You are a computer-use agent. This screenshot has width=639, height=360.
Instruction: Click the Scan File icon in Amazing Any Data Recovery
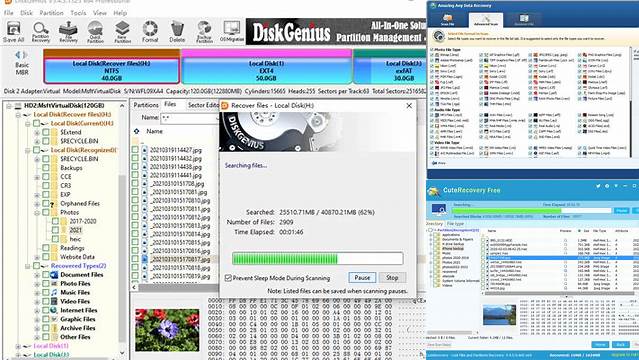click(447, 19)
